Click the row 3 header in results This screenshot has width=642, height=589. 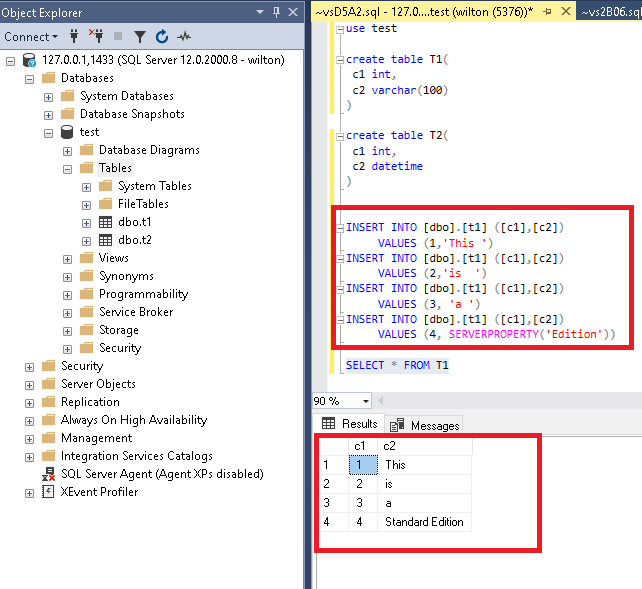point(333,503)
